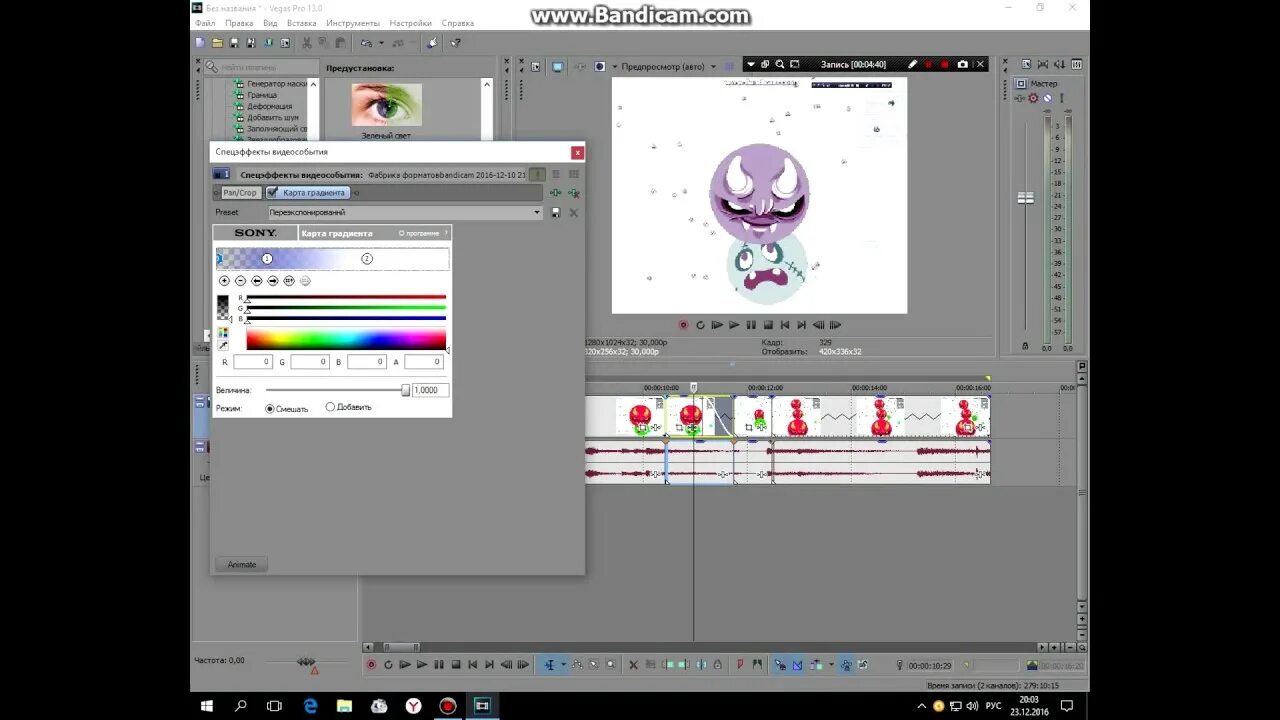Click the Cut scissors toolbar icon
1280x720 pixels.
[x=307, y=43]
